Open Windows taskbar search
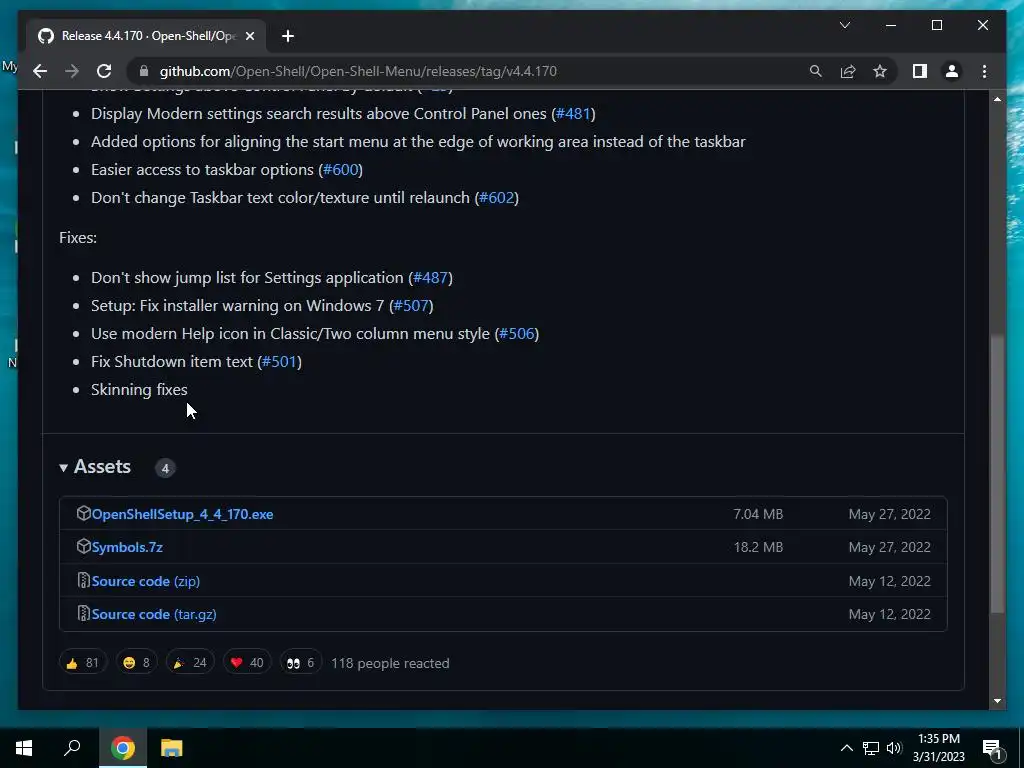This screenshot has height=768, width=1024. point(72,748)
